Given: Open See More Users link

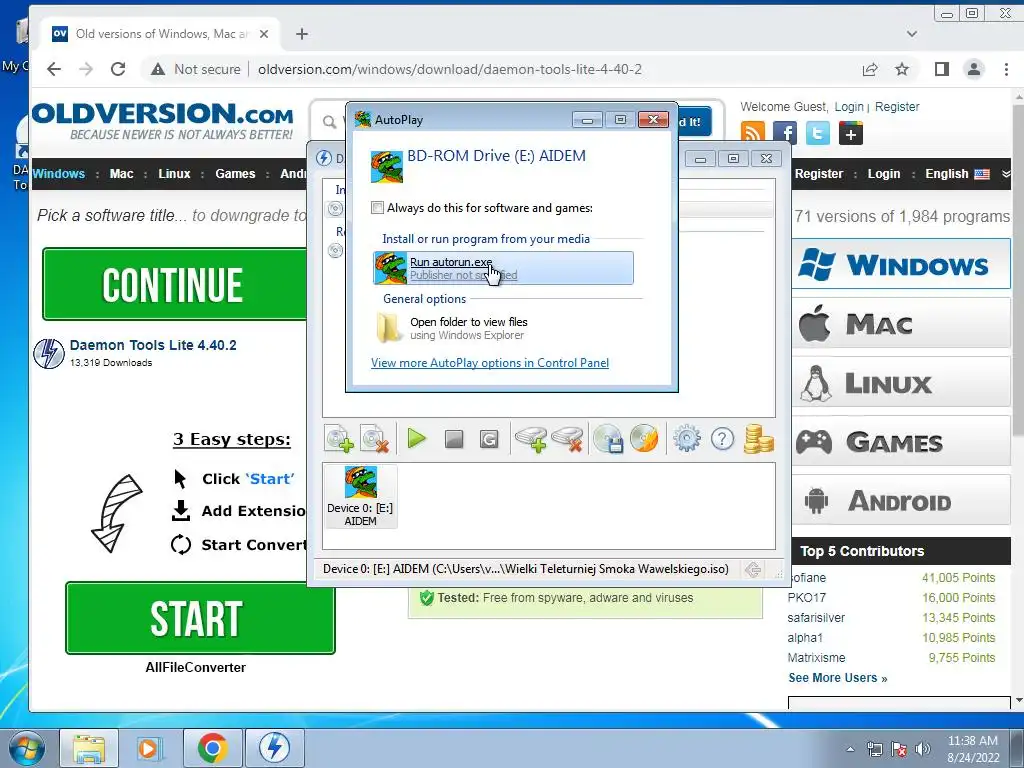Looking at the screenshot, I should [x=837, y=678].
